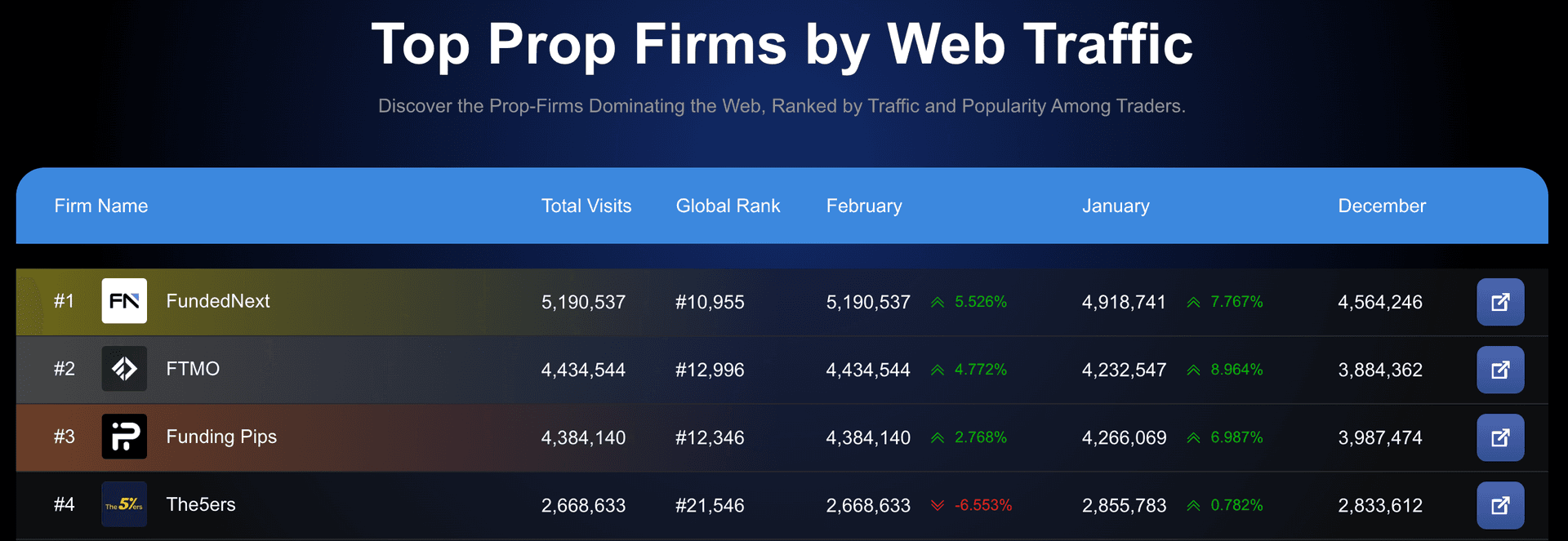Open external link for Funding Pips row
Screen dimensions: 1568x541
1499,437
